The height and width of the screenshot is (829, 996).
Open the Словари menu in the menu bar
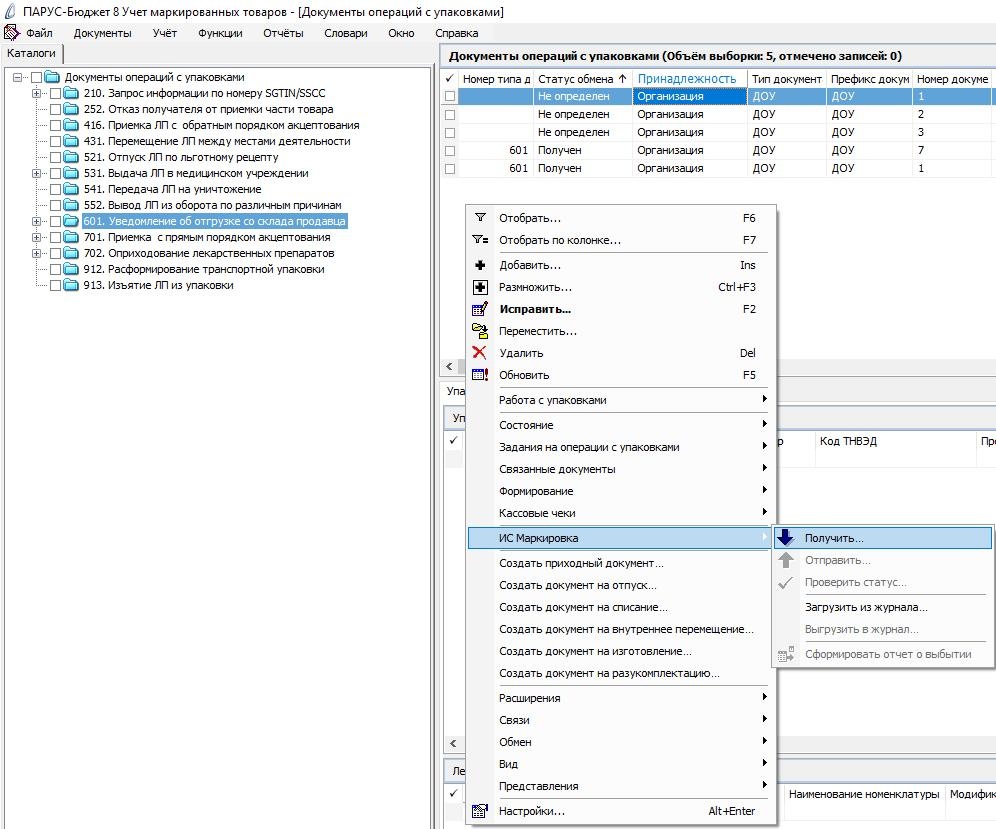(346, 33)
